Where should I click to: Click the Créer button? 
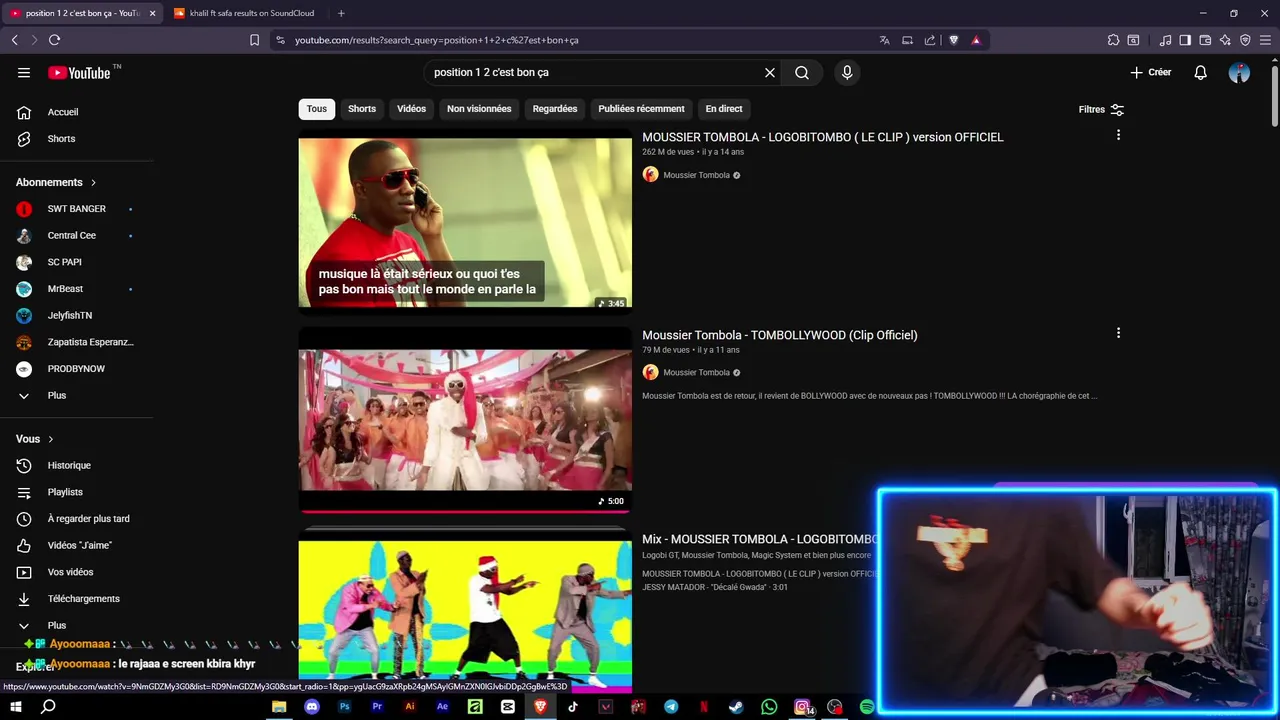[x=1151, y=72]
